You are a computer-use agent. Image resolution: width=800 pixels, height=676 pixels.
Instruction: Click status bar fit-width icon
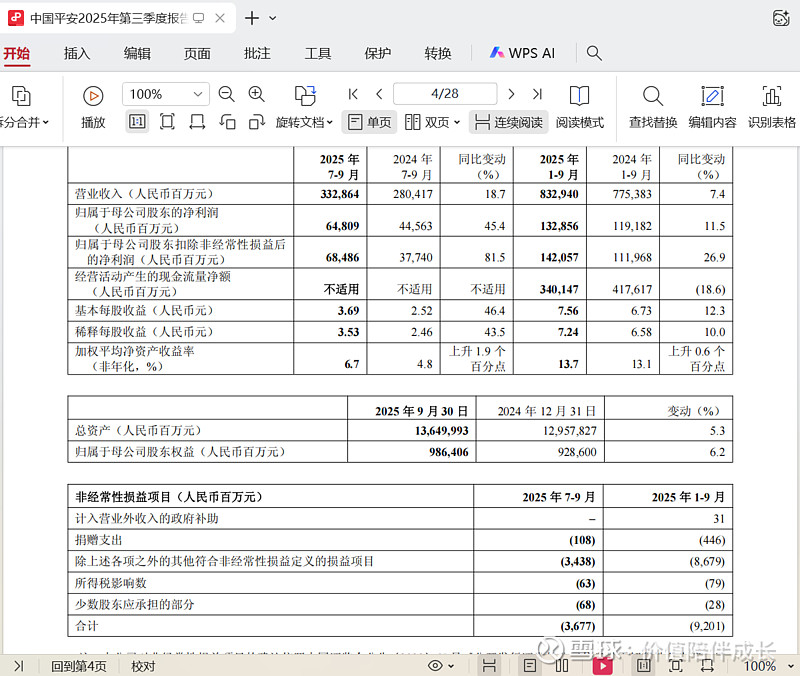pos(707,666)
